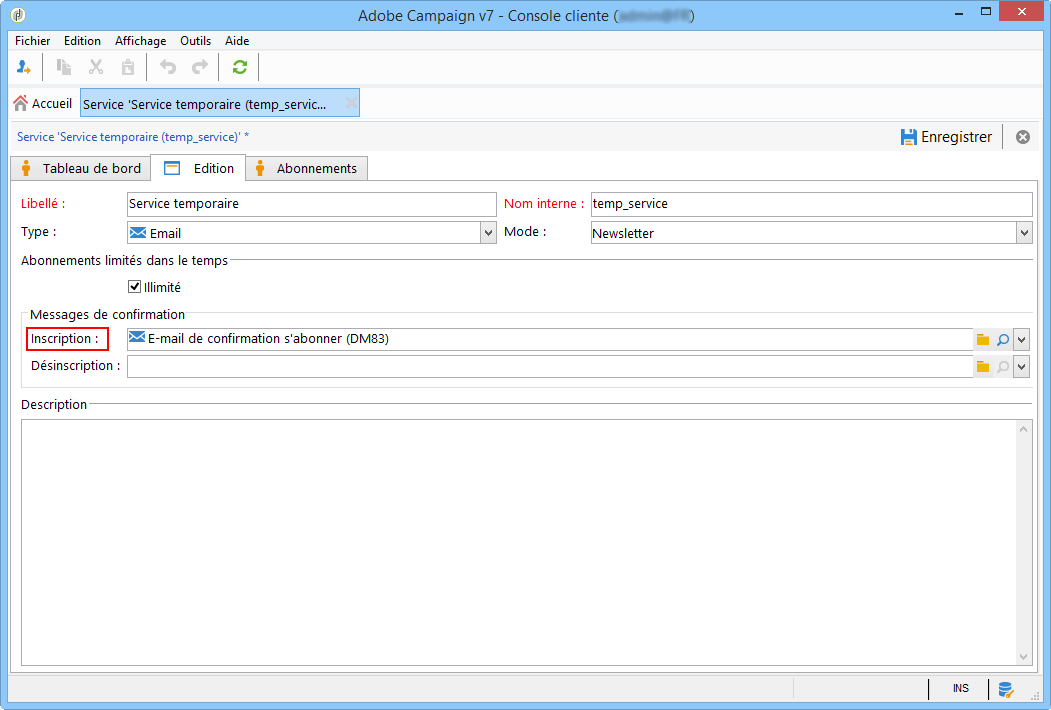This screenshot has width=1051, height=710.
Task: Maximize the Adobe Campaign window
Action: (x=986, y=11)
